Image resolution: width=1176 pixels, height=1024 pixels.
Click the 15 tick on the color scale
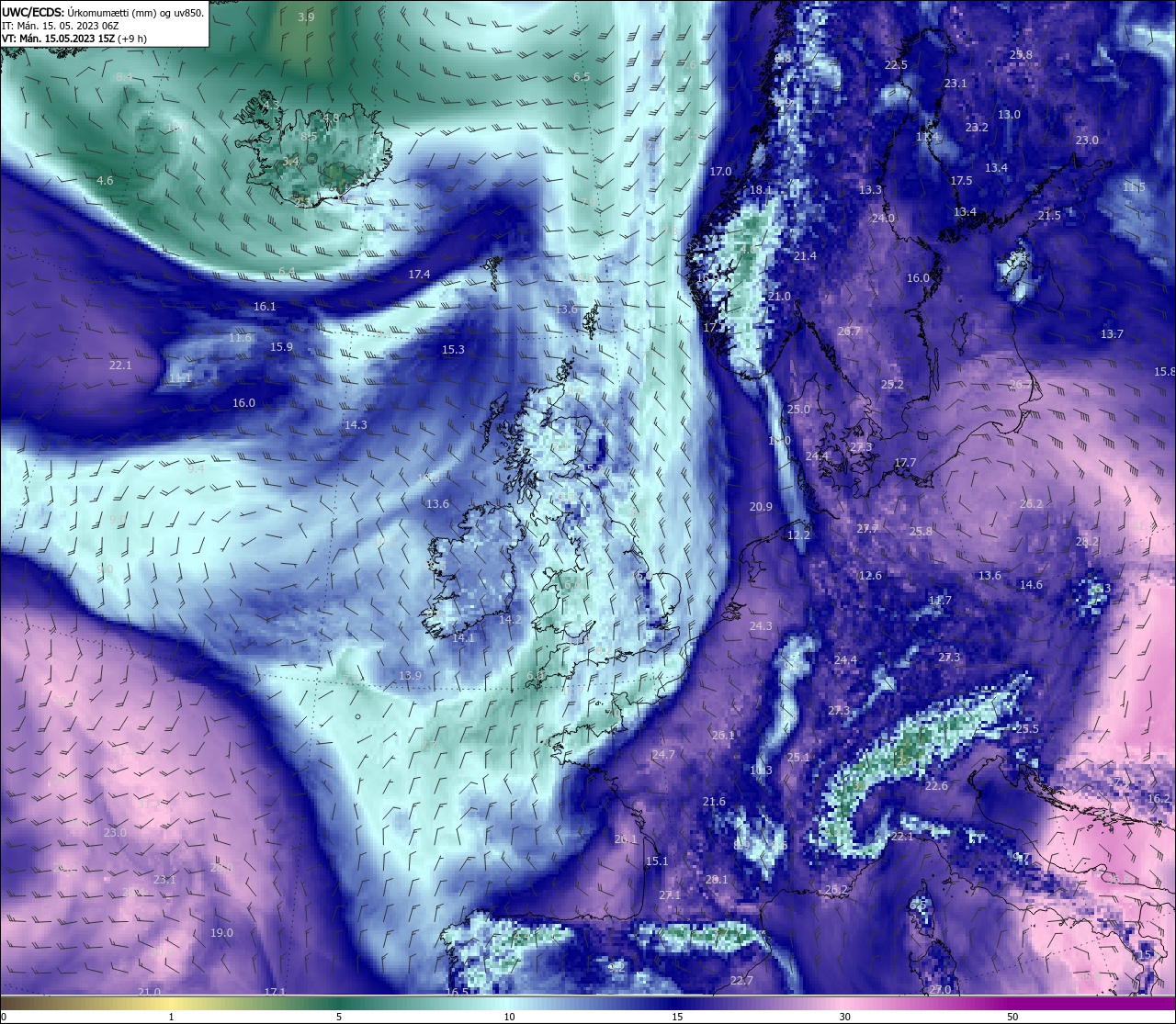coord(677,1018)
